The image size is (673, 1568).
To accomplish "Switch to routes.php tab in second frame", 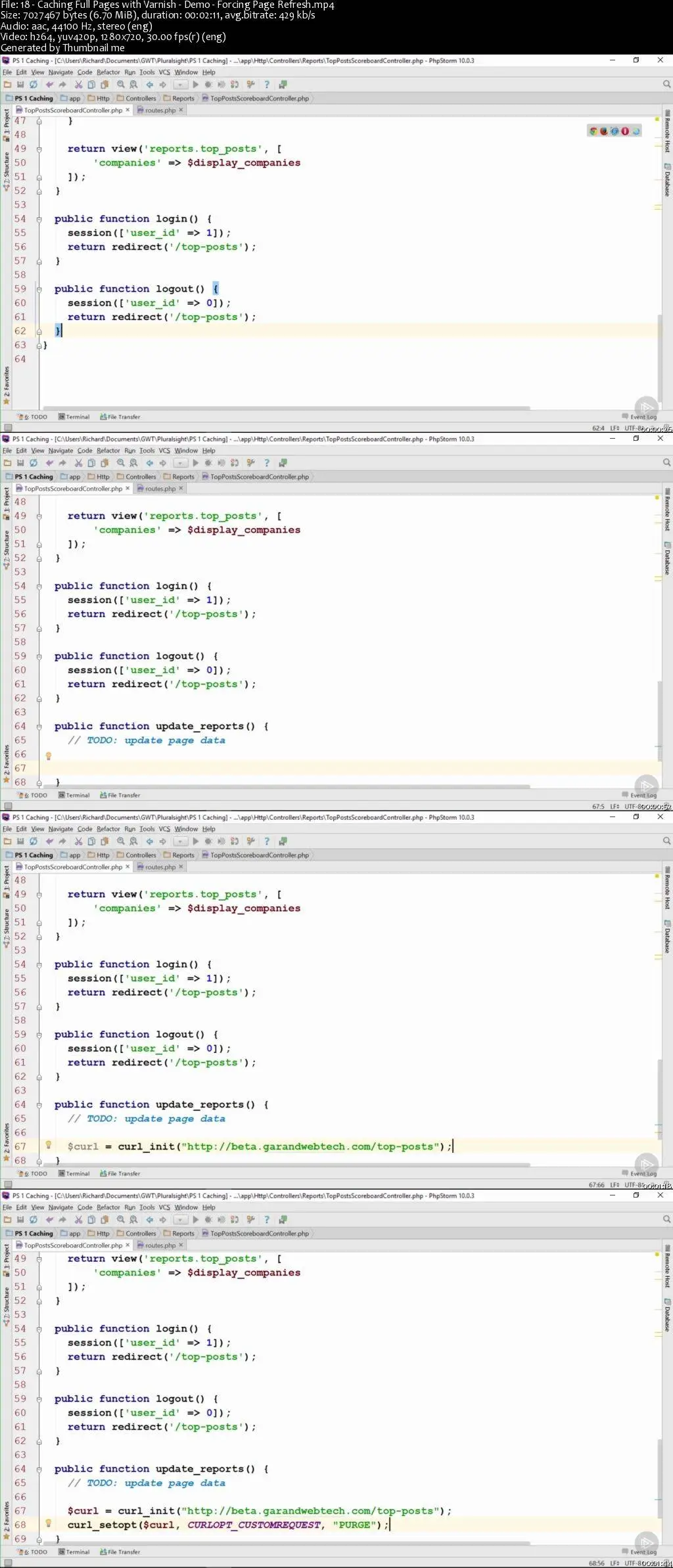I will click(160, 489).
